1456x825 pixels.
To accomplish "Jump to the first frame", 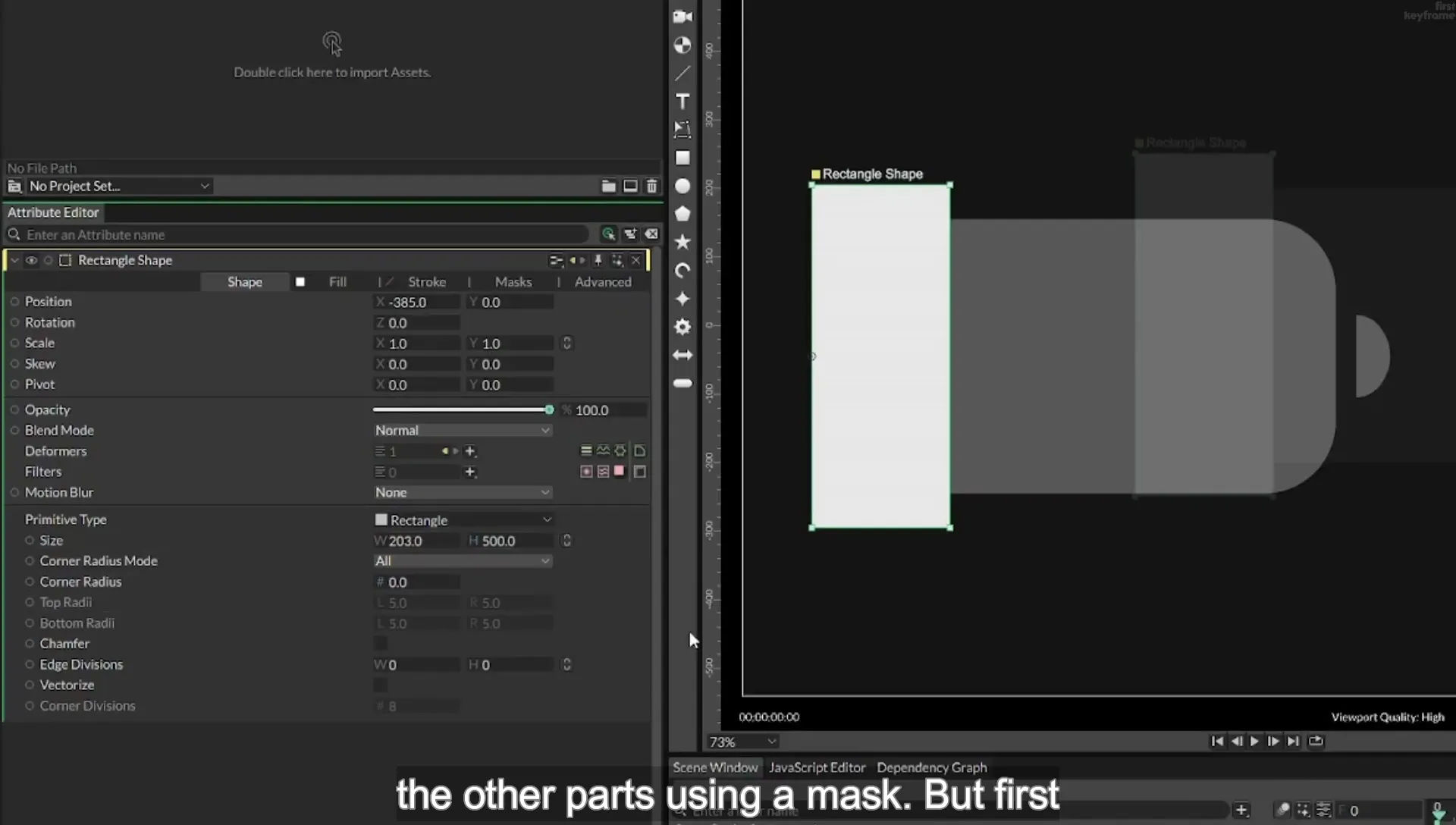I will pos(1217,742).
